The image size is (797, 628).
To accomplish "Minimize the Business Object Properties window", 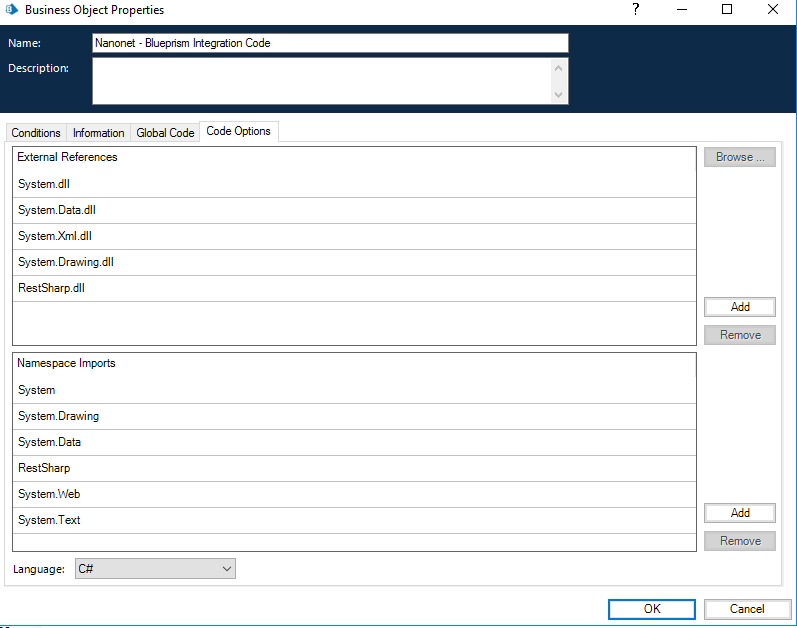I will 682,9.
